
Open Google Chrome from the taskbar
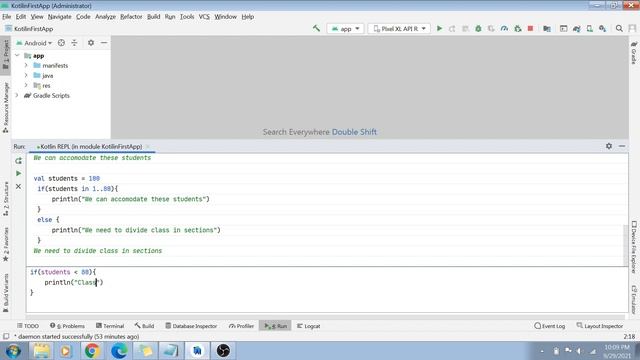[x=92, y=351]
